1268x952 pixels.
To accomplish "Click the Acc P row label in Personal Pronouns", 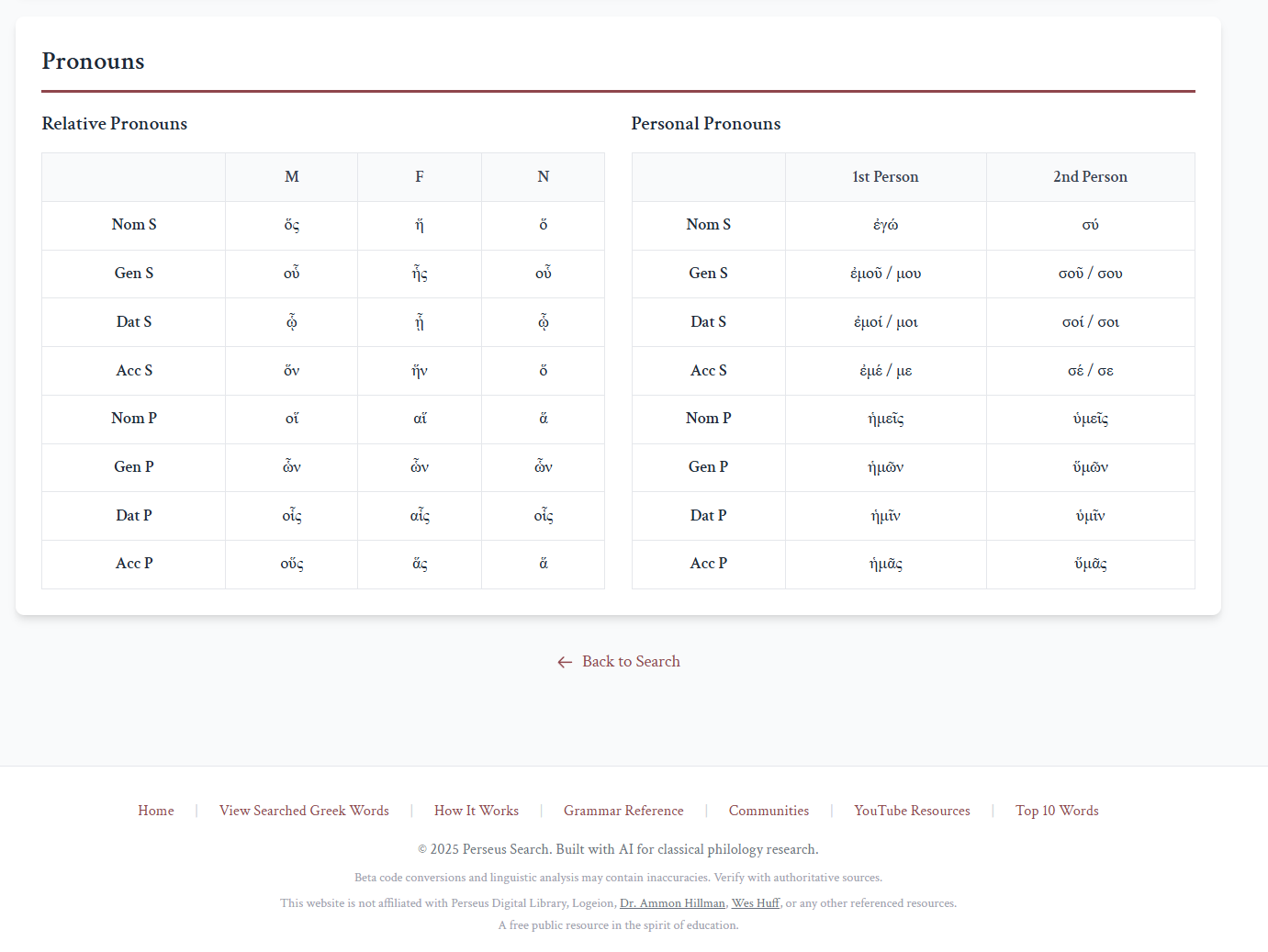I will [708, 563].
